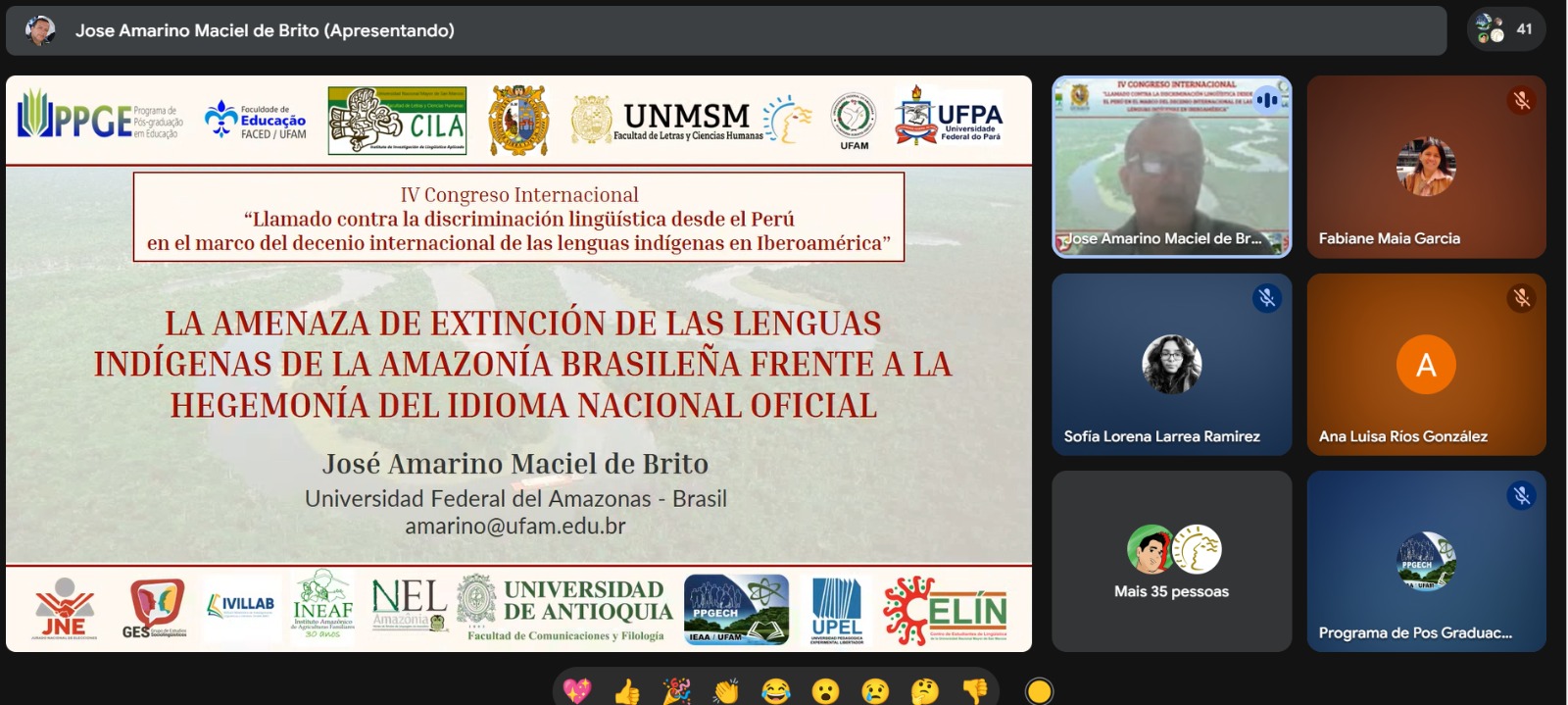The width and height of the screenshot is (1568, 705).
Task: Send the thumbs up reaction
Action: (627, 691)
